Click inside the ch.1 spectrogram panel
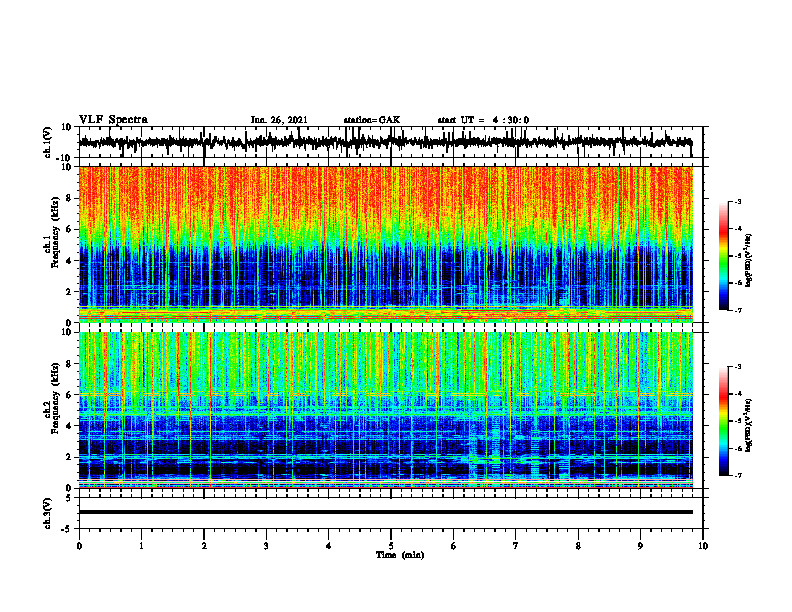Image resolution: width=792 pixels, height=612 pixels. point(386,244)
